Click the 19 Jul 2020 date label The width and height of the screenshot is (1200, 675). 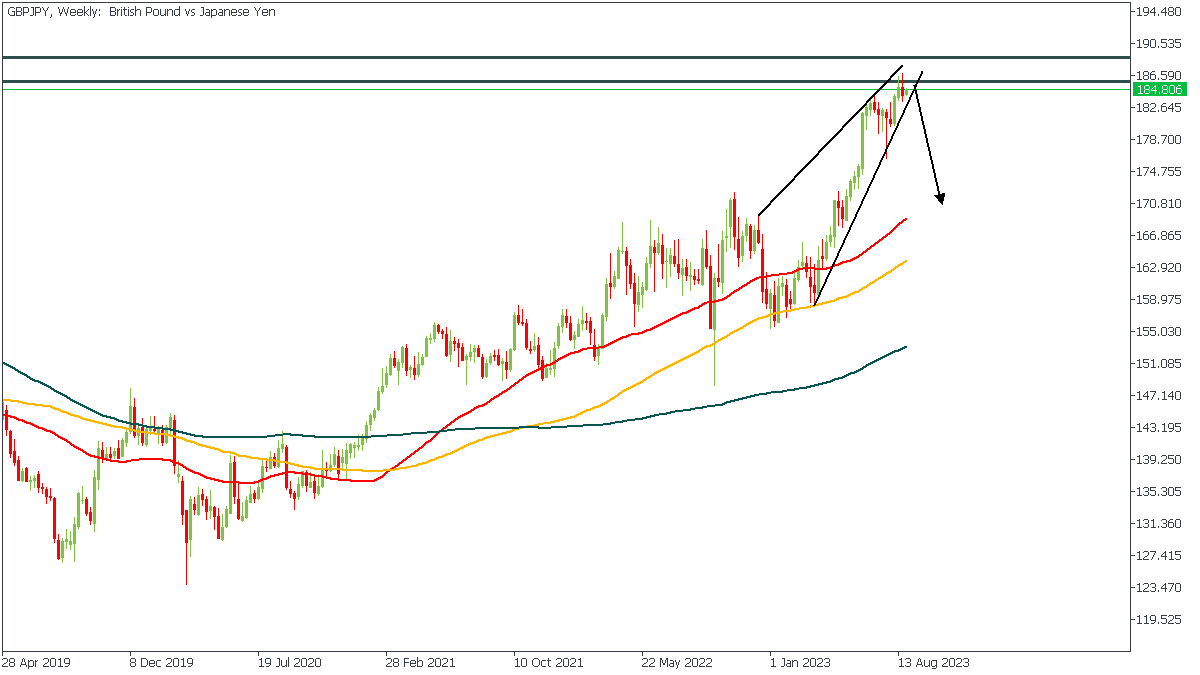[x=291, y=662]
